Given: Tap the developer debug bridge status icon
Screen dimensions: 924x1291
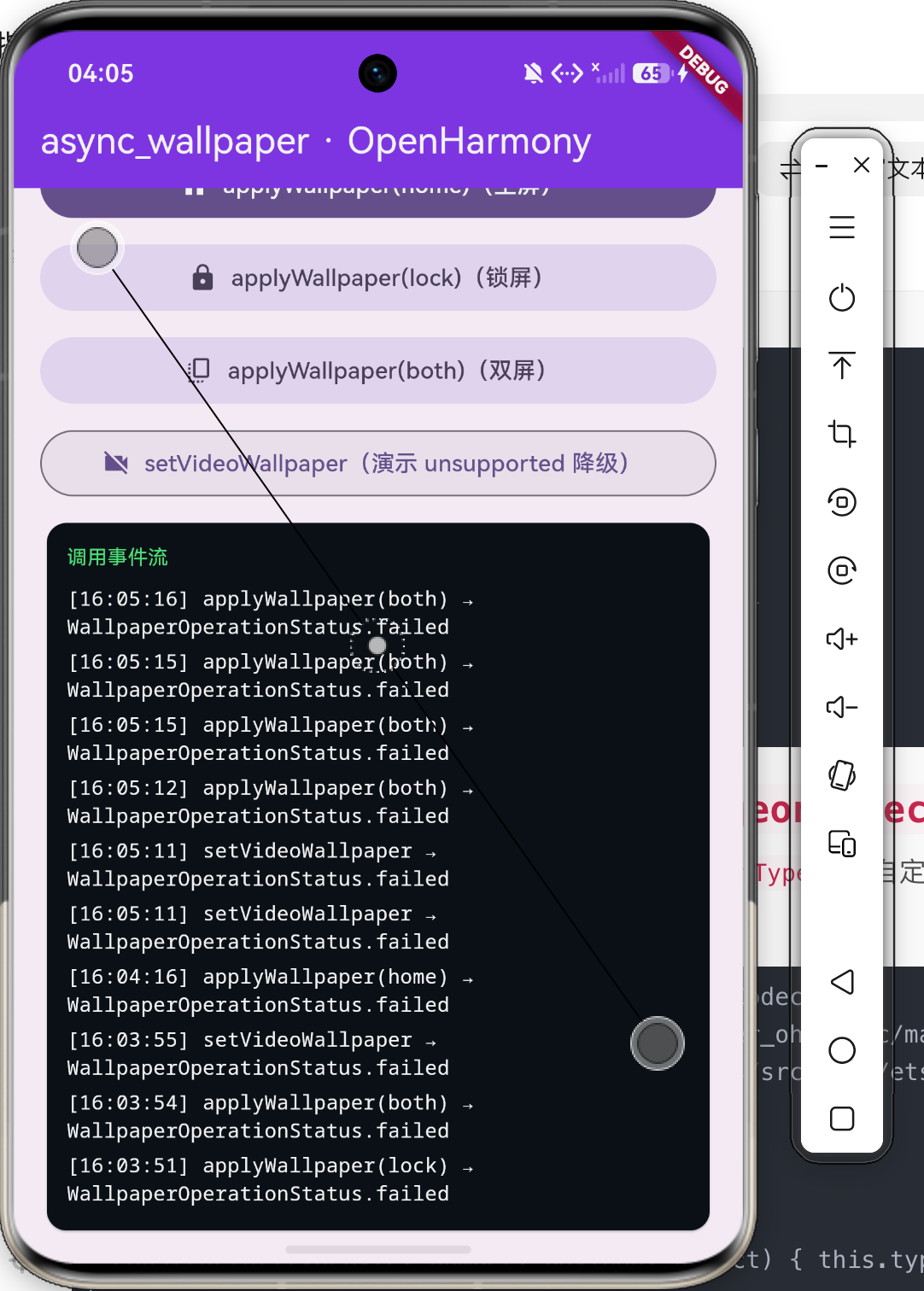Looking at the screenshot, I should click(567, 73).
